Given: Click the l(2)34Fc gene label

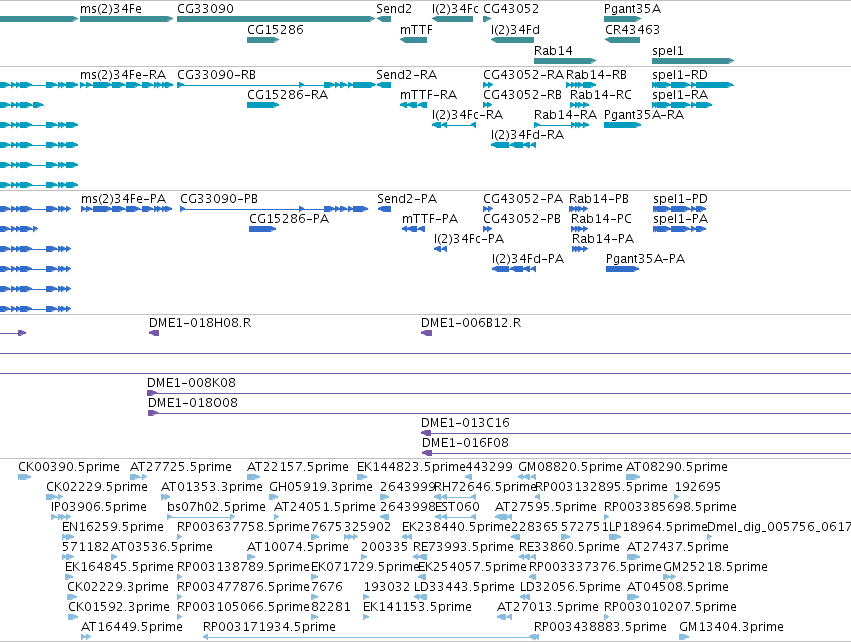Looking at the screenshot, I should [x=455, y=9].
